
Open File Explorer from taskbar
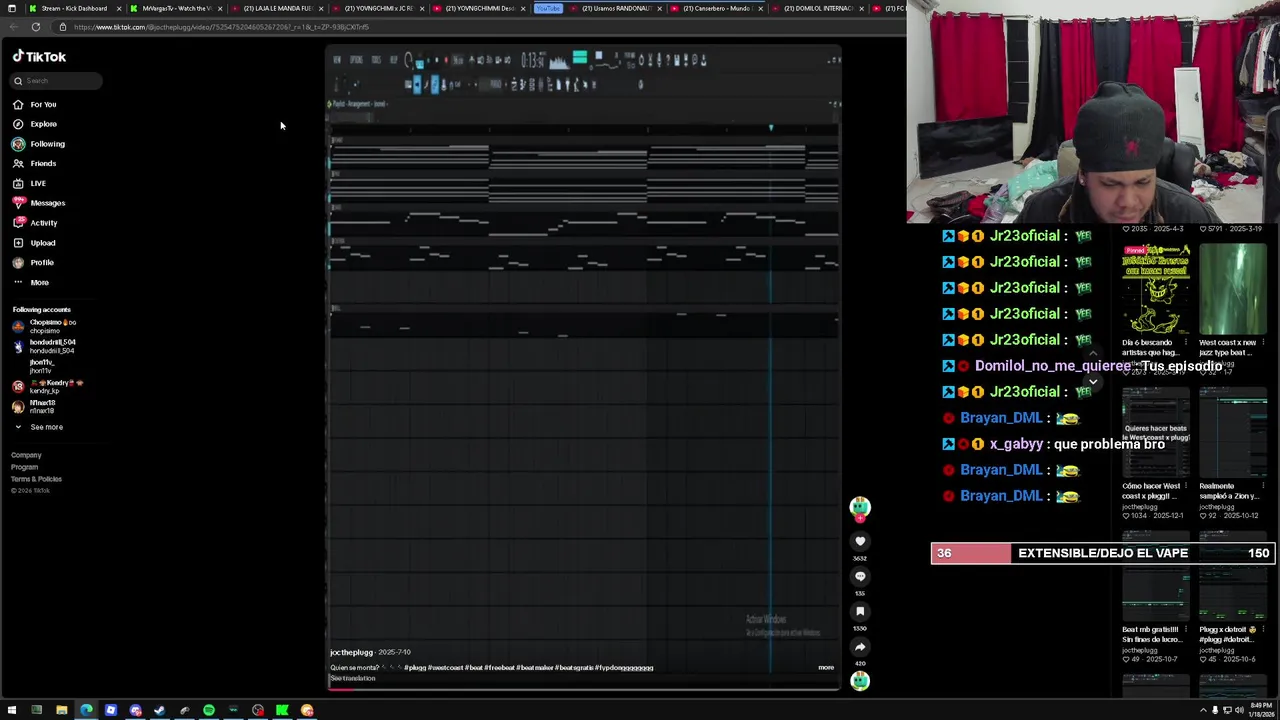click(61, 710)
